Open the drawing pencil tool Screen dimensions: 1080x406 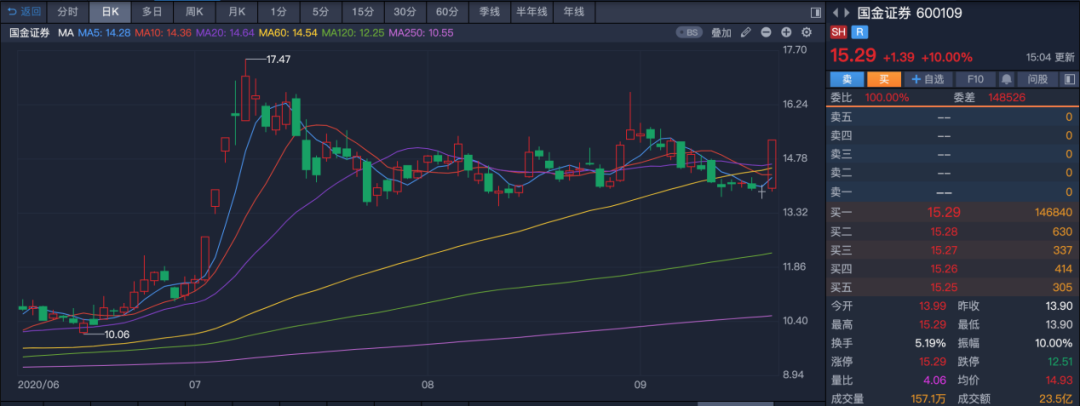point(745,32)
